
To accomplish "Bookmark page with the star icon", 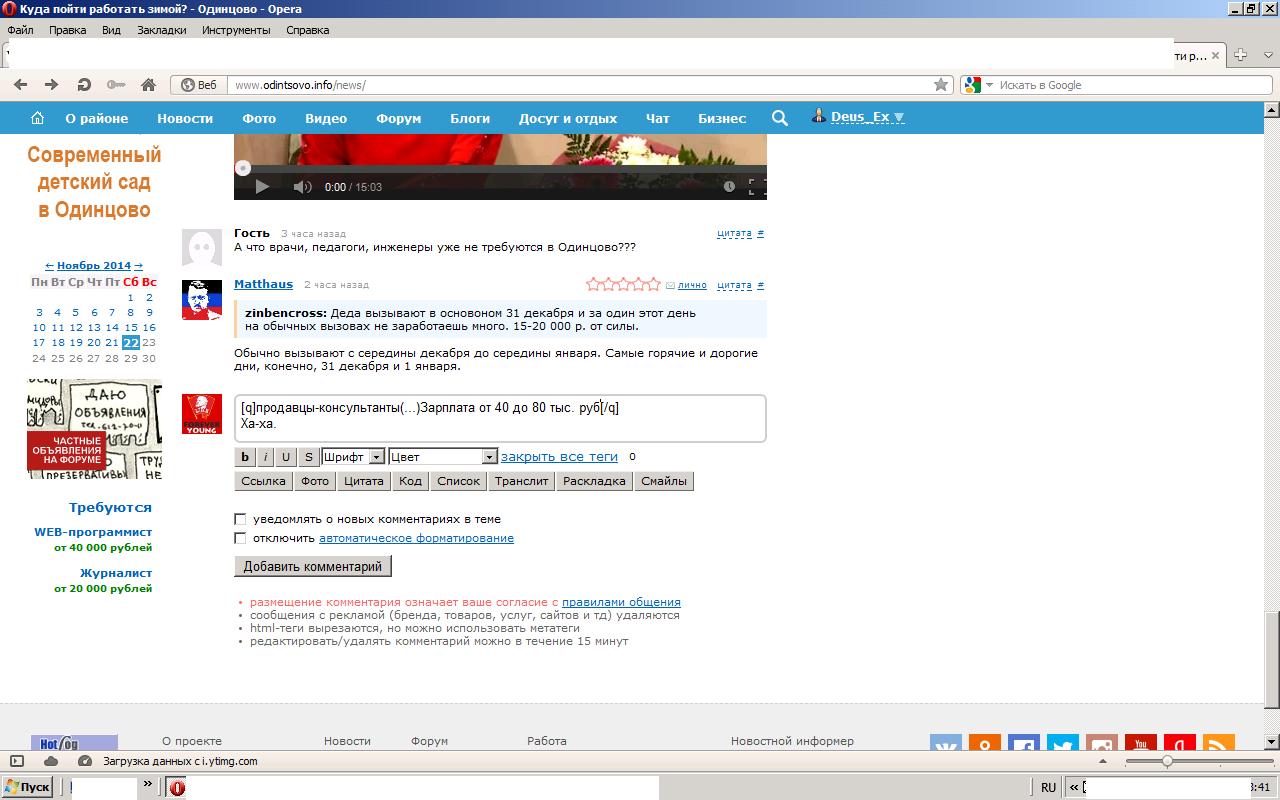I will tap(940, 85).
